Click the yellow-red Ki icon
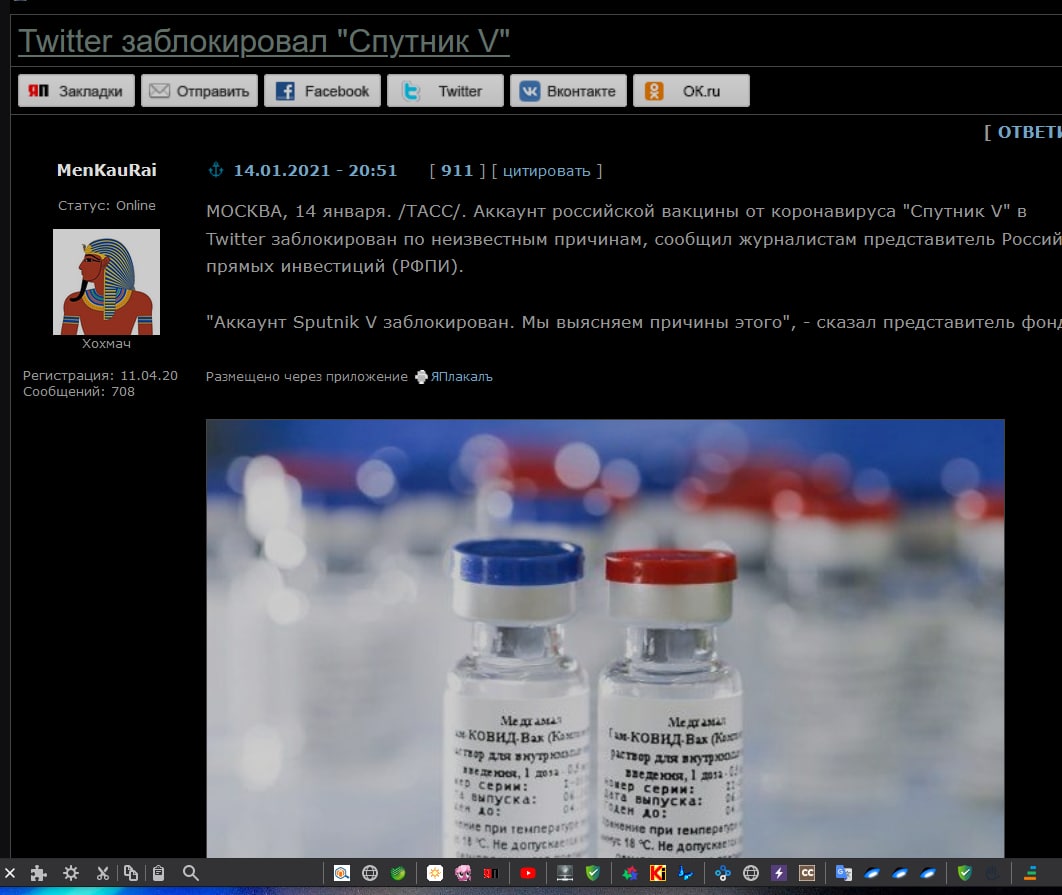Viewport: 1062px width, 895px height. click(658, 873)
